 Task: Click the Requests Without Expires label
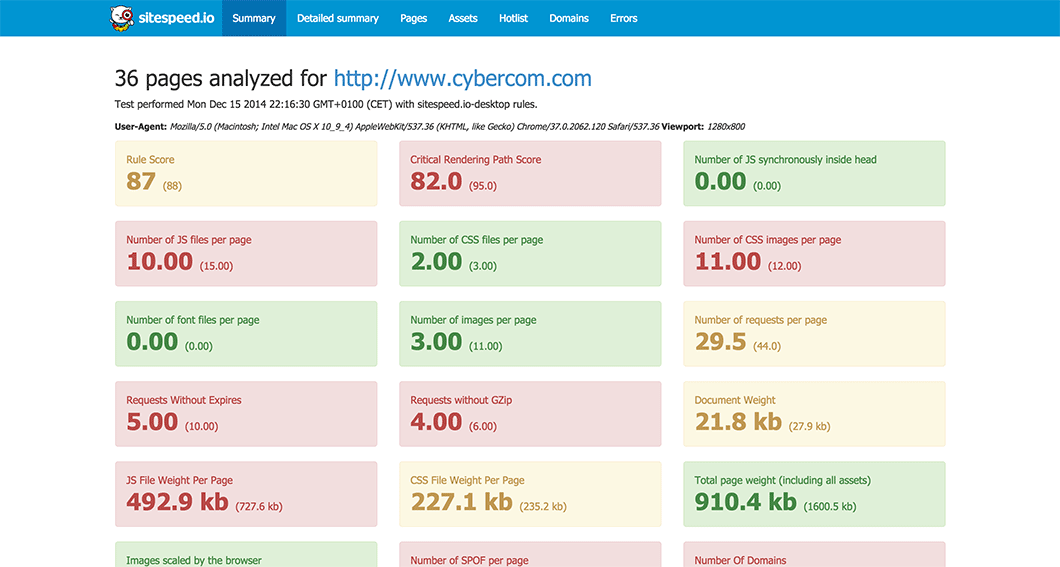184,400
